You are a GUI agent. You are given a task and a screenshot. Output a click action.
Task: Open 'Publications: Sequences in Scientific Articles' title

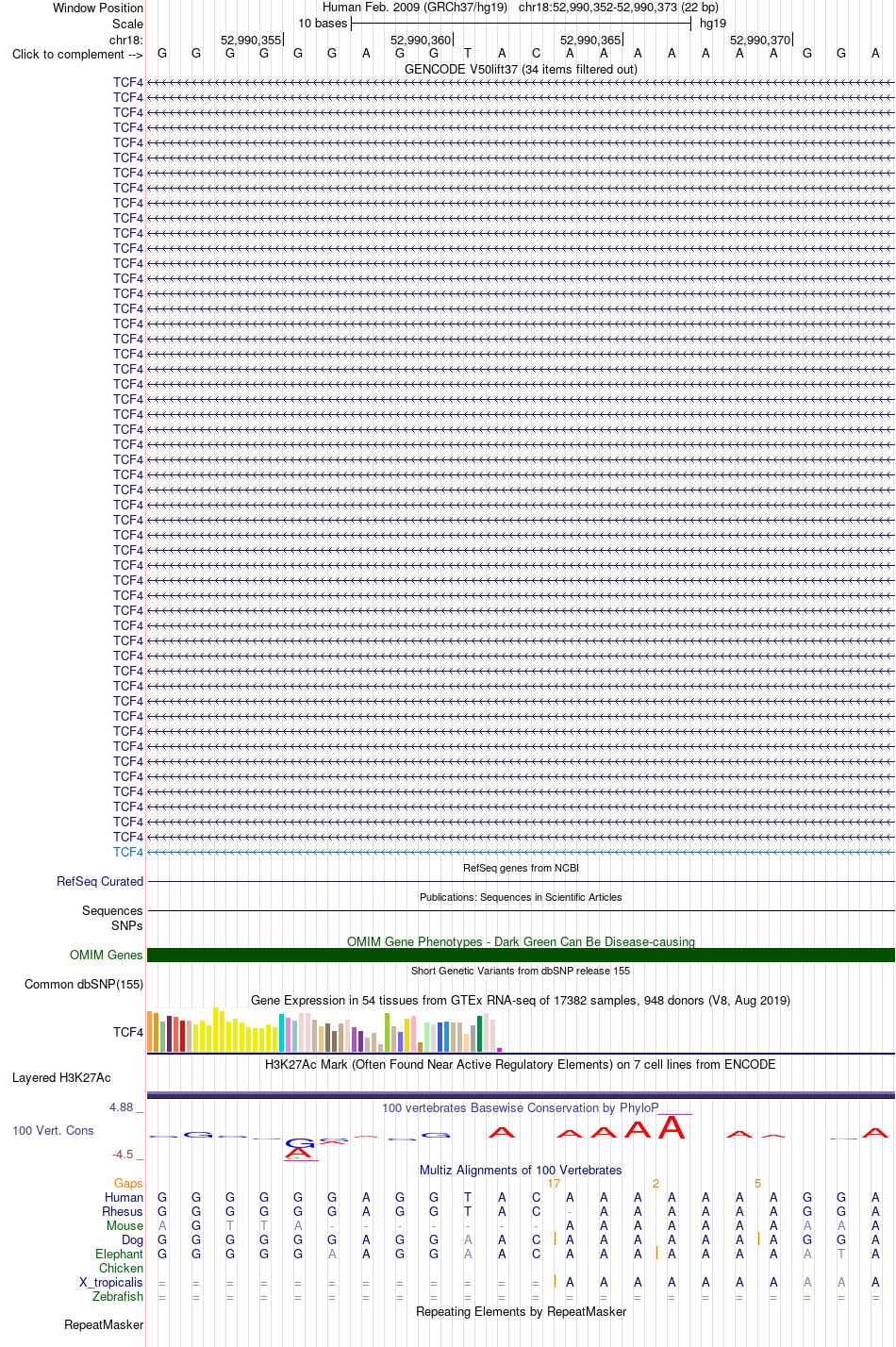(521, 897)
